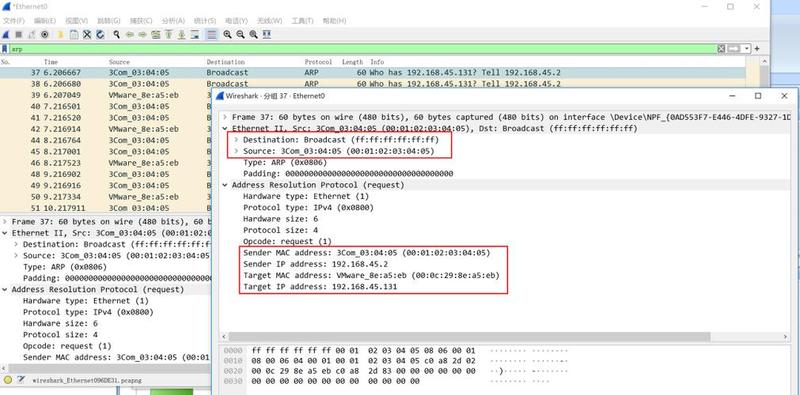Expand Frame 37 in main details pane
This screenshot has width=800, height=395.
[5, 222]
